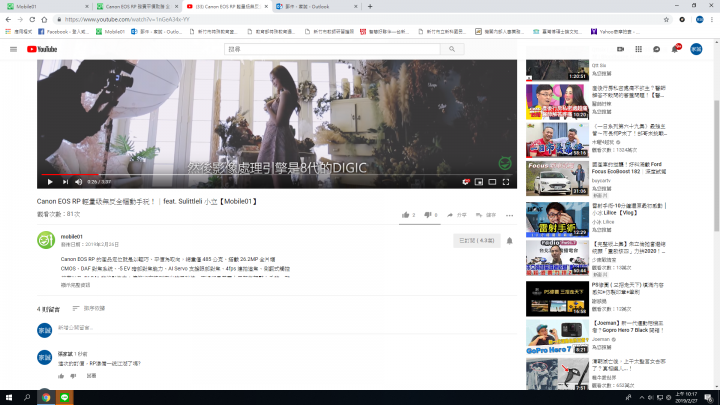Toggle the channel notification bell
Screen dimensions: 720x405
pos(509,241)
